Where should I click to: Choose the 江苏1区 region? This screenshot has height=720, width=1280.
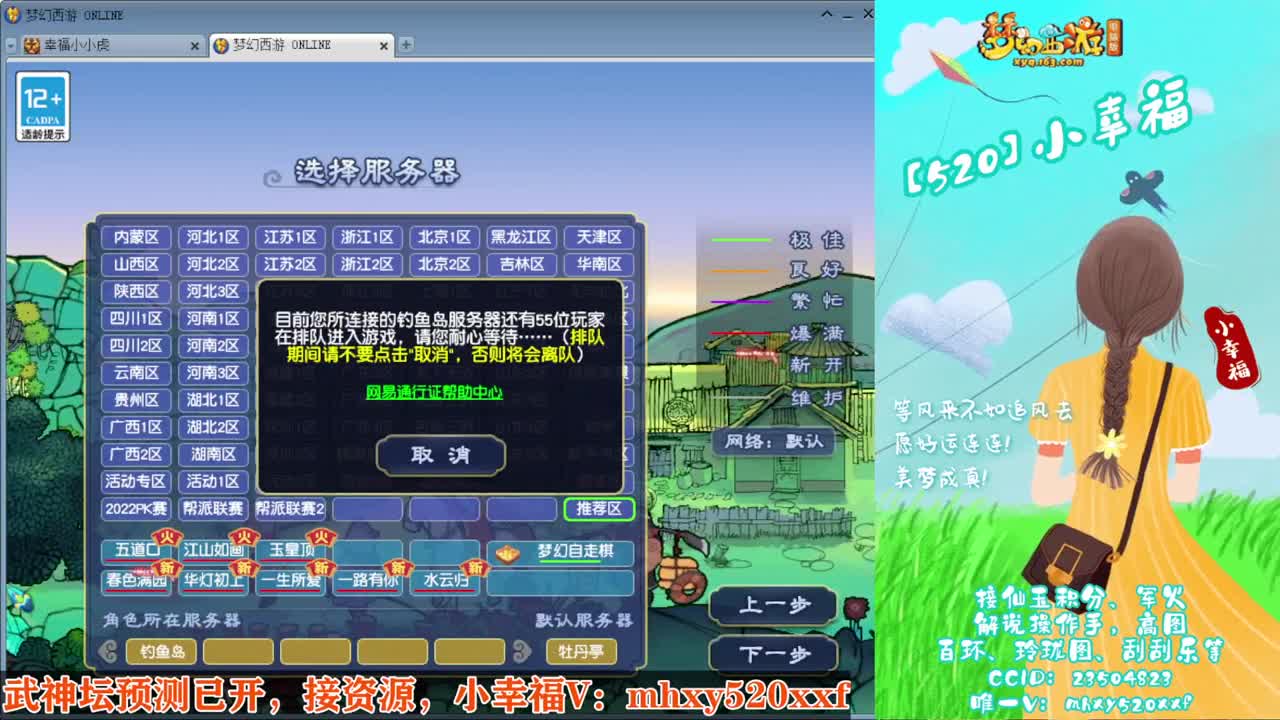coord(290,237)
